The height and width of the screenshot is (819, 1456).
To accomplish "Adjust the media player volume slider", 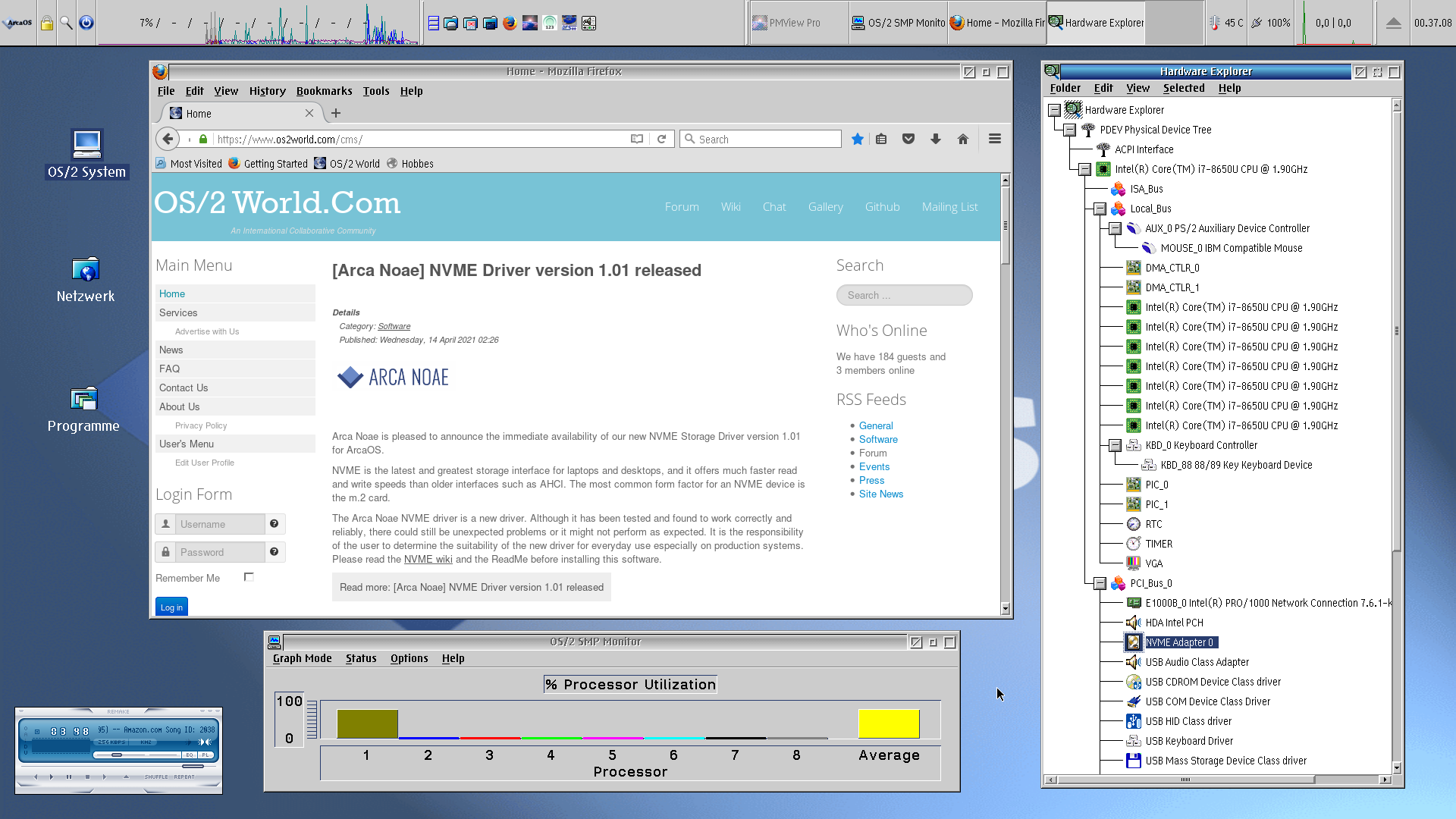I will click(x=117, y=755).
